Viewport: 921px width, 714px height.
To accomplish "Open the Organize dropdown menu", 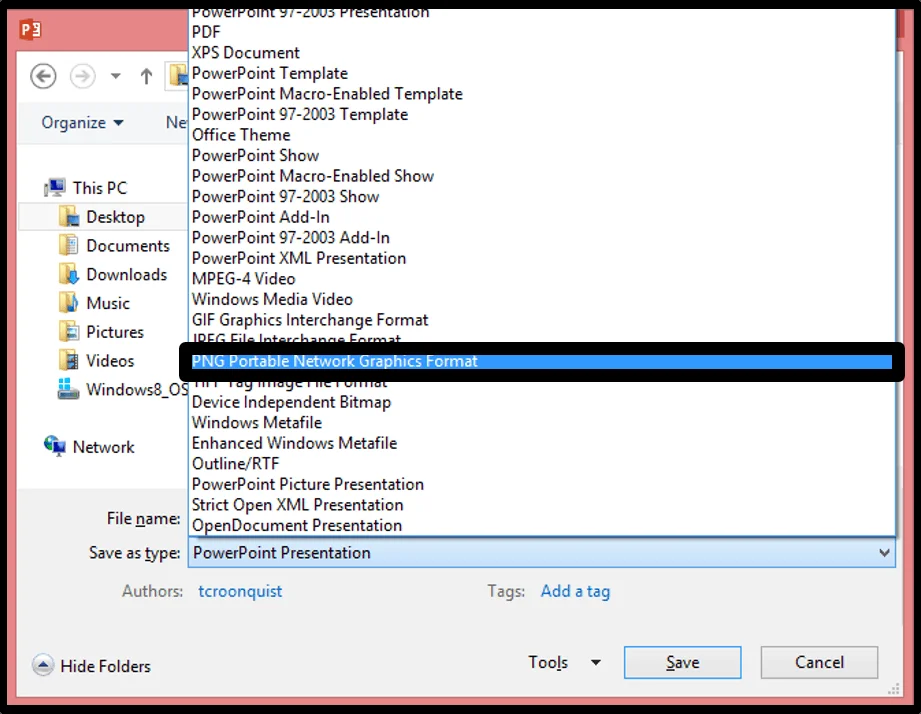I will click(x=82, y=123).
